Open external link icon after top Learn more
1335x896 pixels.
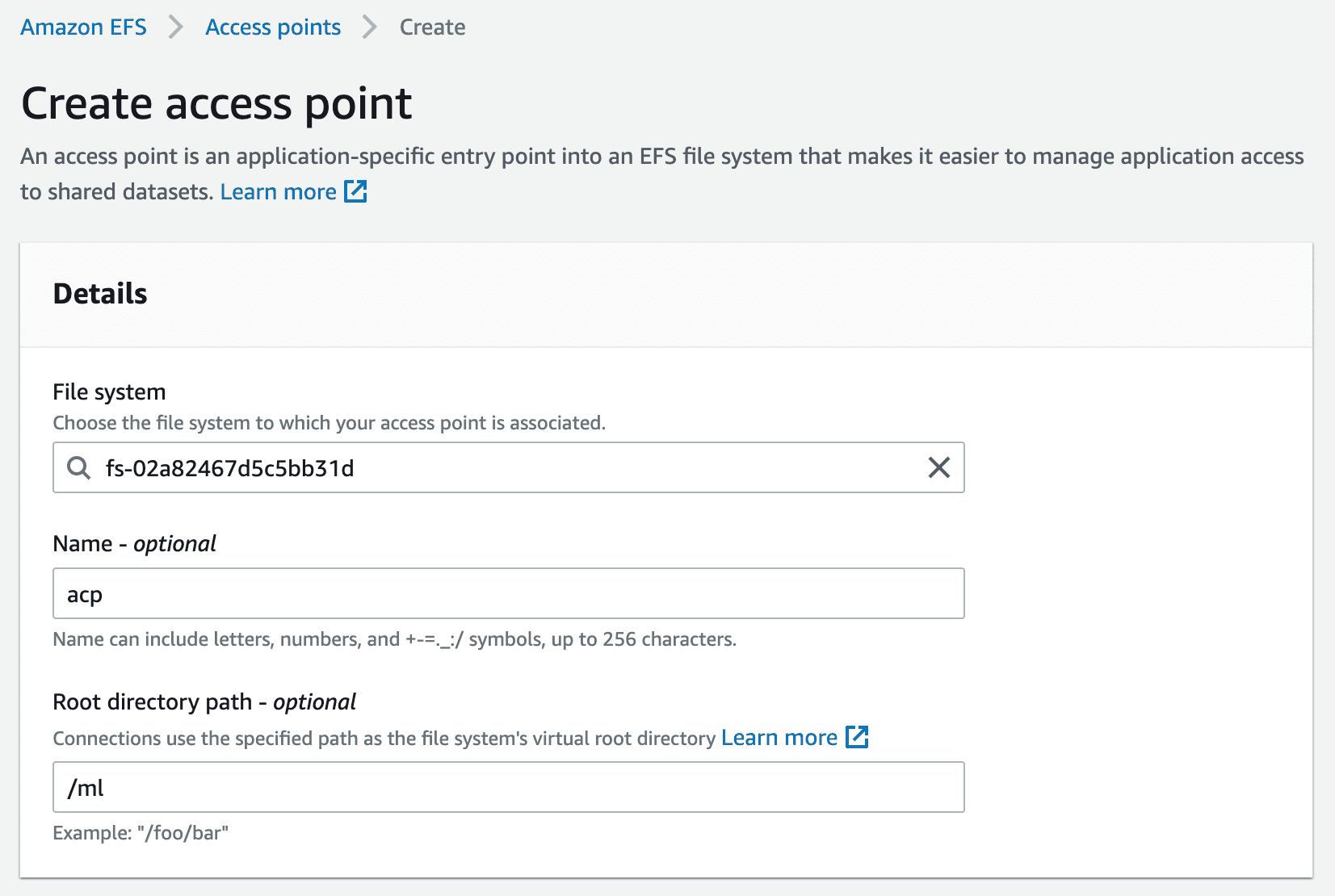point(355,191)
